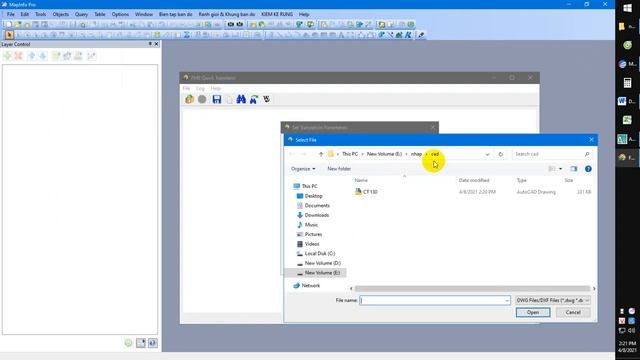Click the search magnifier in Search cad box
Image resolution: width=640 pixels, height=360 pixels.
pos(587,154)
